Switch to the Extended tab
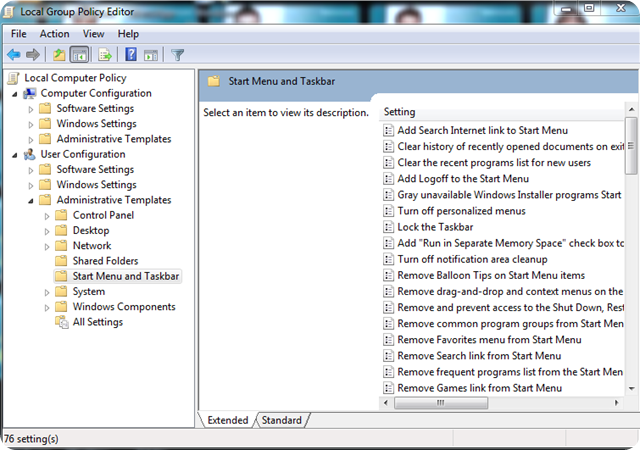Screen dimensions: 640x450 [228, 420]
